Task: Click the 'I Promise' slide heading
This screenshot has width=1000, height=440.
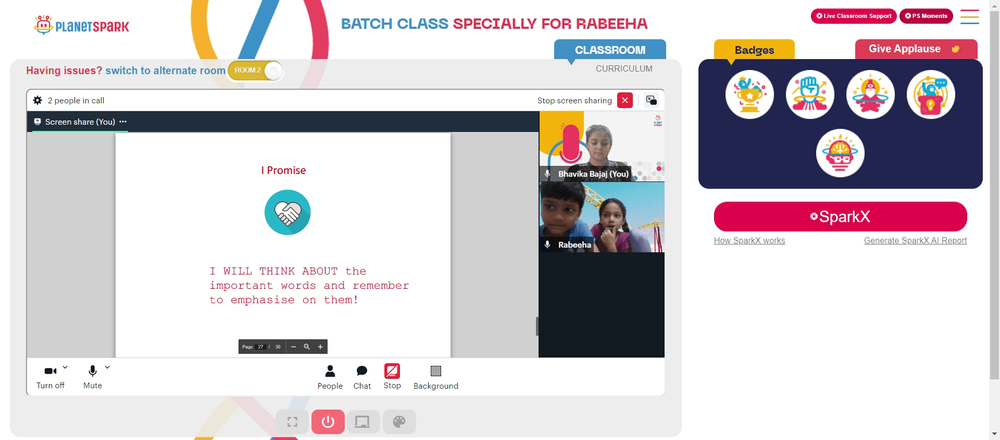Action: coord(283,170)
